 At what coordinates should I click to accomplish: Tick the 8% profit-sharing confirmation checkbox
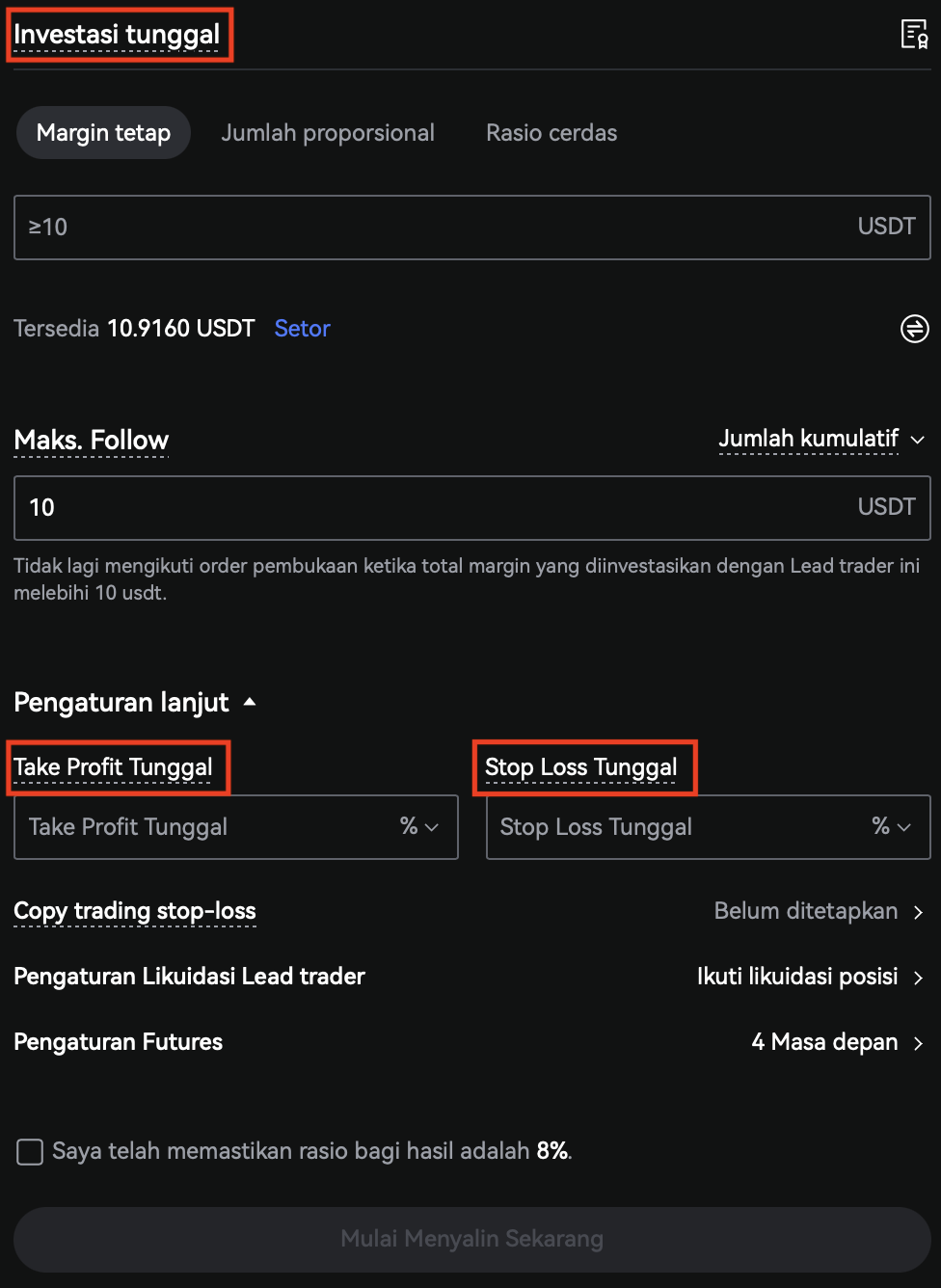(x=30, y=1151)
